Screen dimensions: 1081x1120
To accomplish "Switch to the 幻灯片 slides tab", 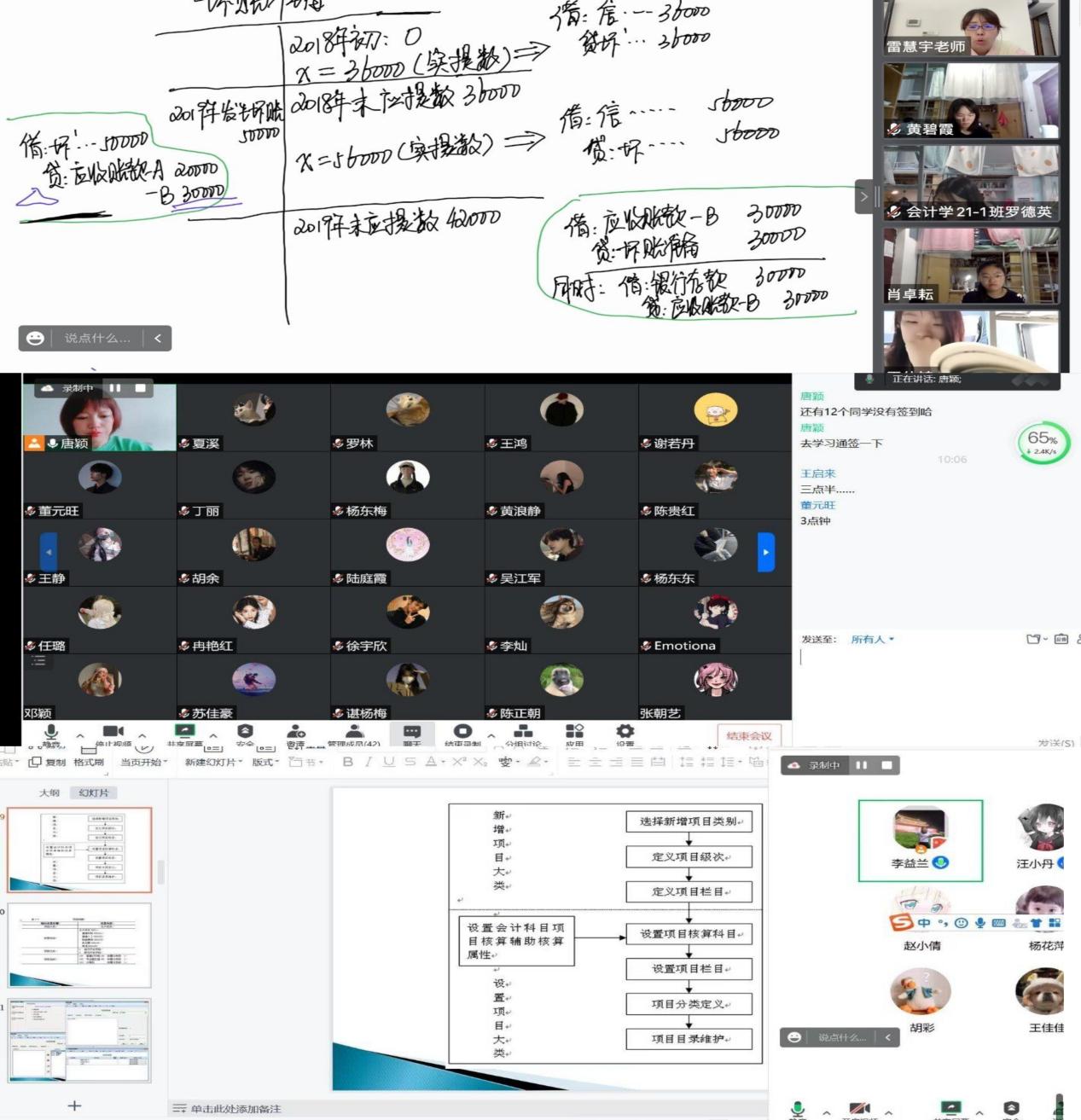I will 94,792.
